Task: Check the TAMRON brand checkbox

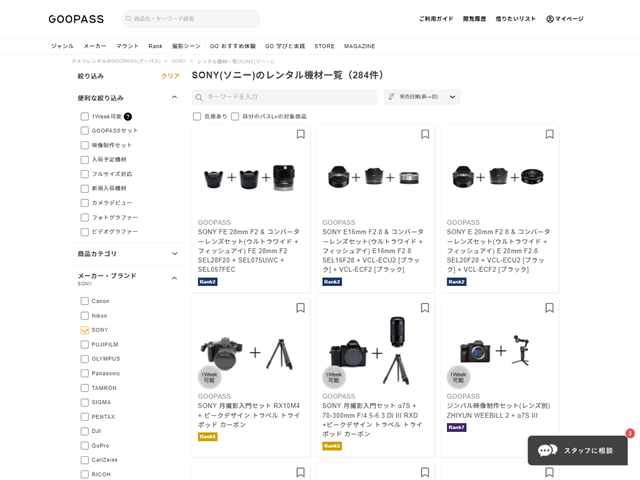Action: coord(84,388)
